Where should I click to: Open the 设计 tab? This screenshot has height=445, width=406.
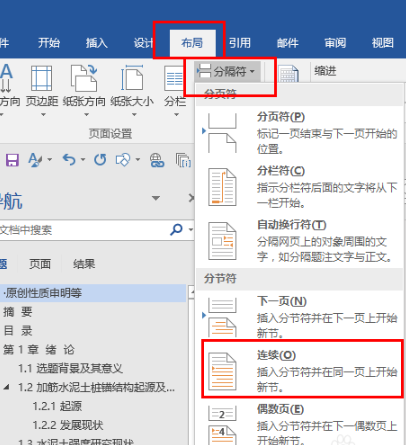point(144,43)
